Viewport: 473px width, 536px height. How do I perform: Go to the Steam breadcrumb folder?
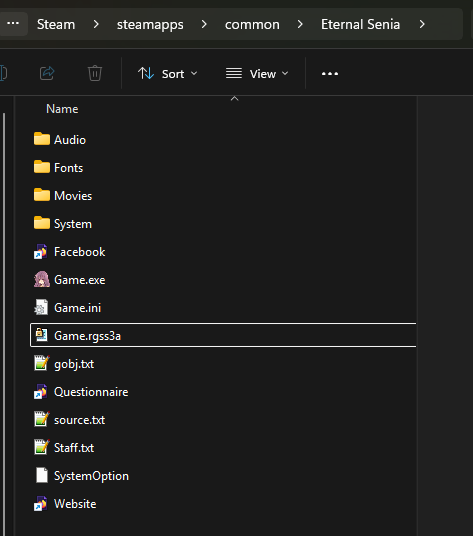[x=56, y=25]
